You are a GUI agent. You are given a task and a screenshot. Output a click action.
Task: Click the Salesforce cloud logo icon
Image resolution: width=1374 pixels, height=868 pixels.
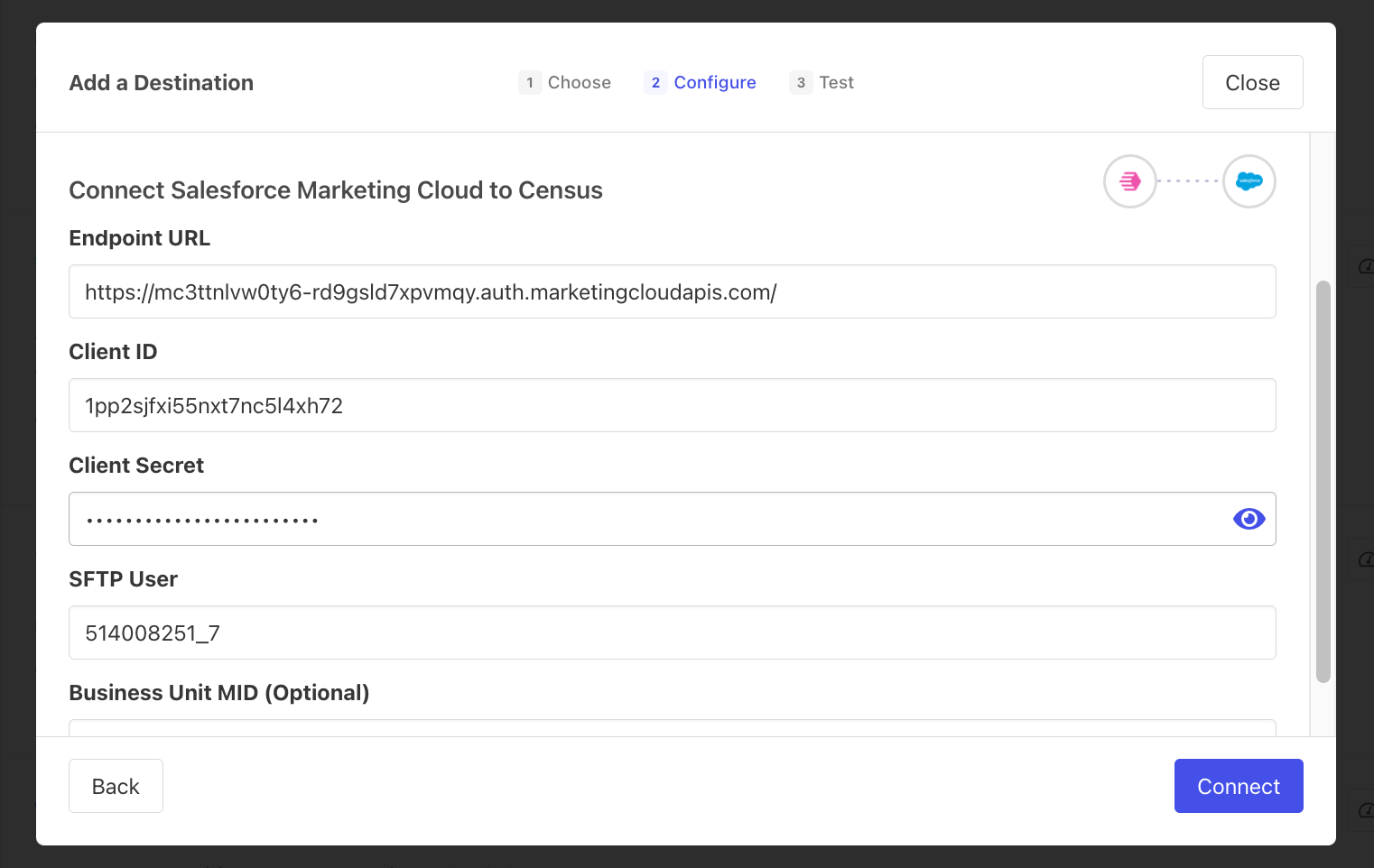point(1249,181)
